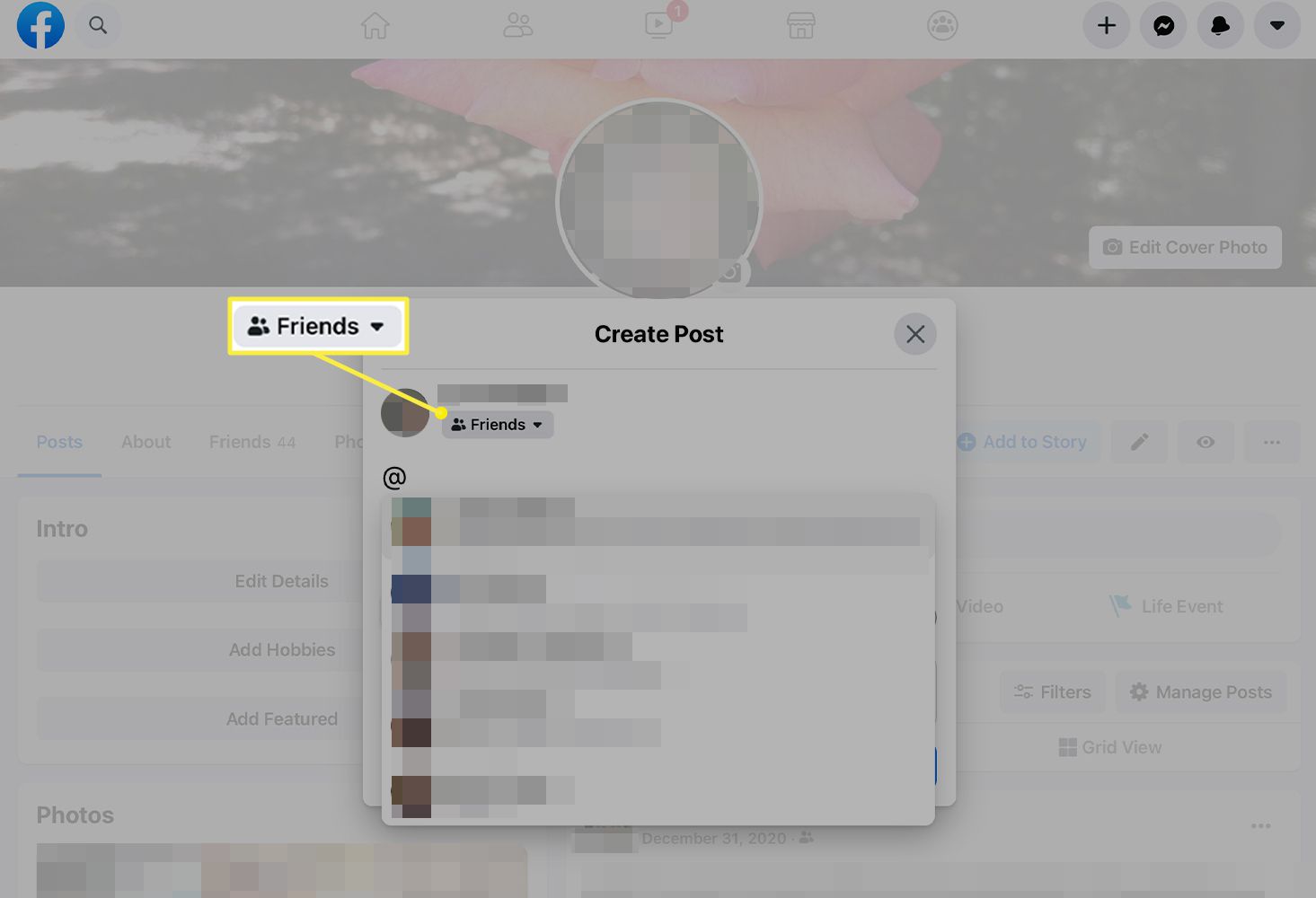The image size is (1316, 898).
Task: Open the Friends icon in top navigation
Action: 517,25
